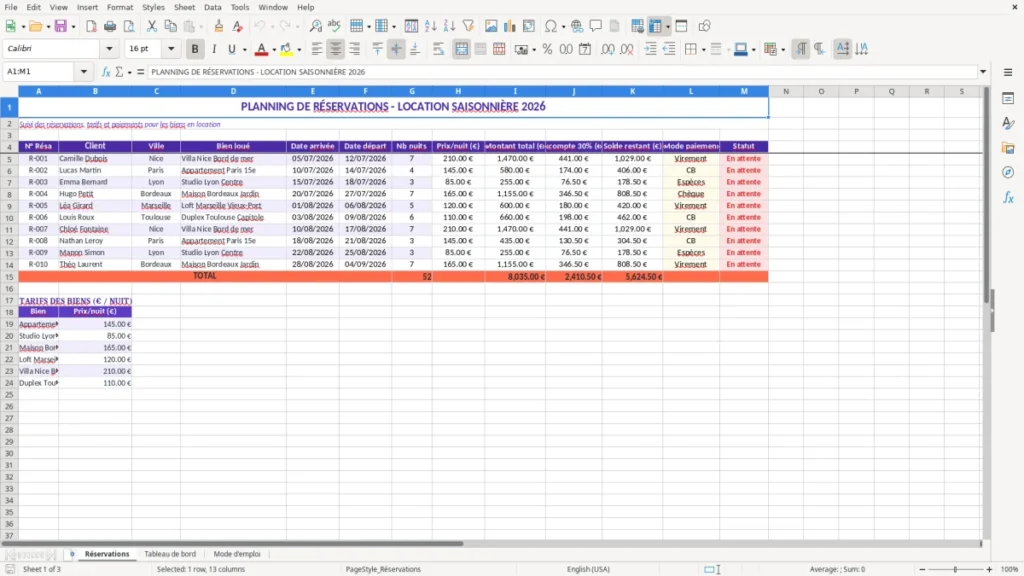Switch to Tableau de bord sheet tab
Viewport: 1024px width, 576px height.
tap(170, 554)
